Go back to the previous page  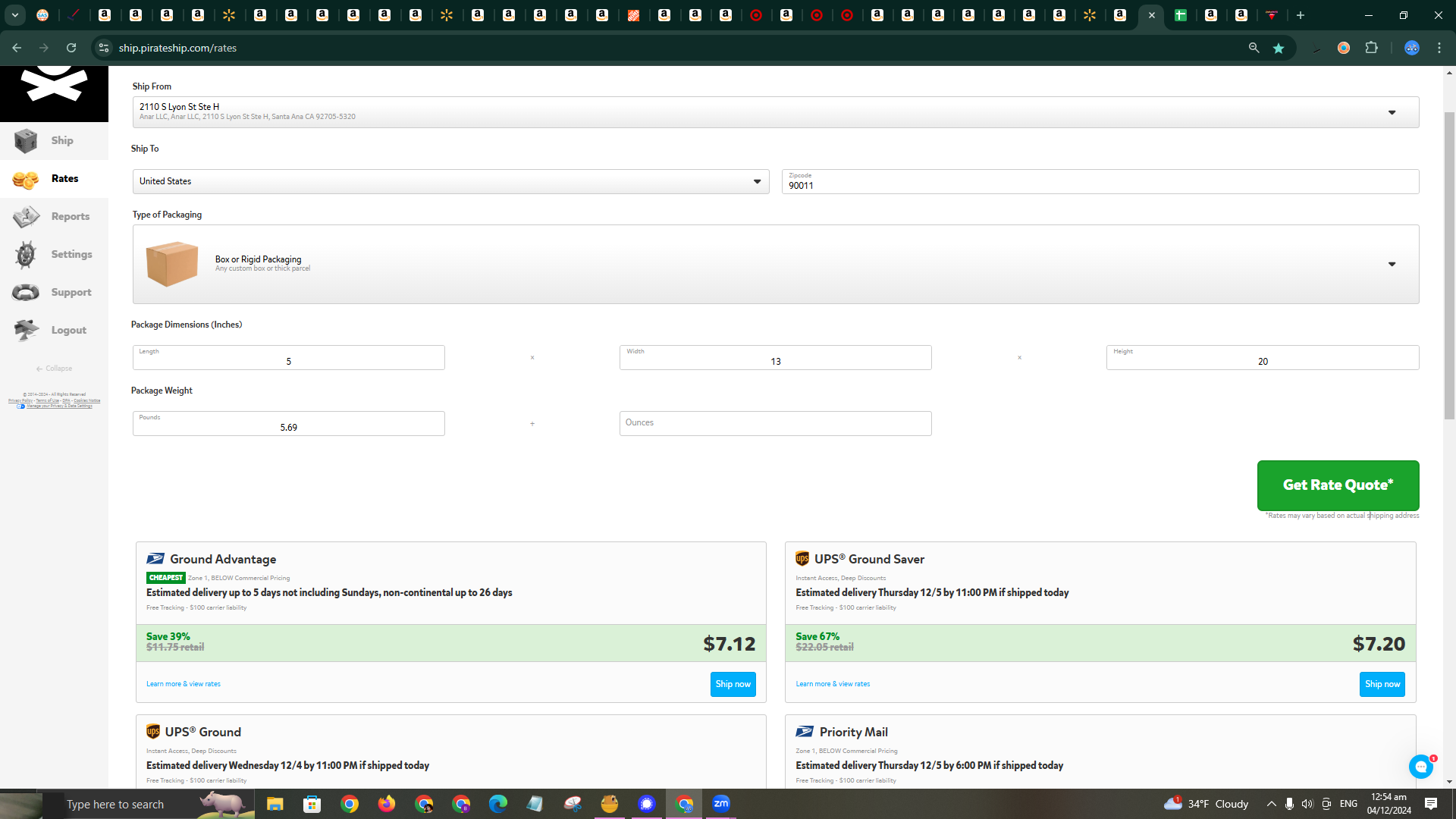pyautogui.click(x=17, y=48)
